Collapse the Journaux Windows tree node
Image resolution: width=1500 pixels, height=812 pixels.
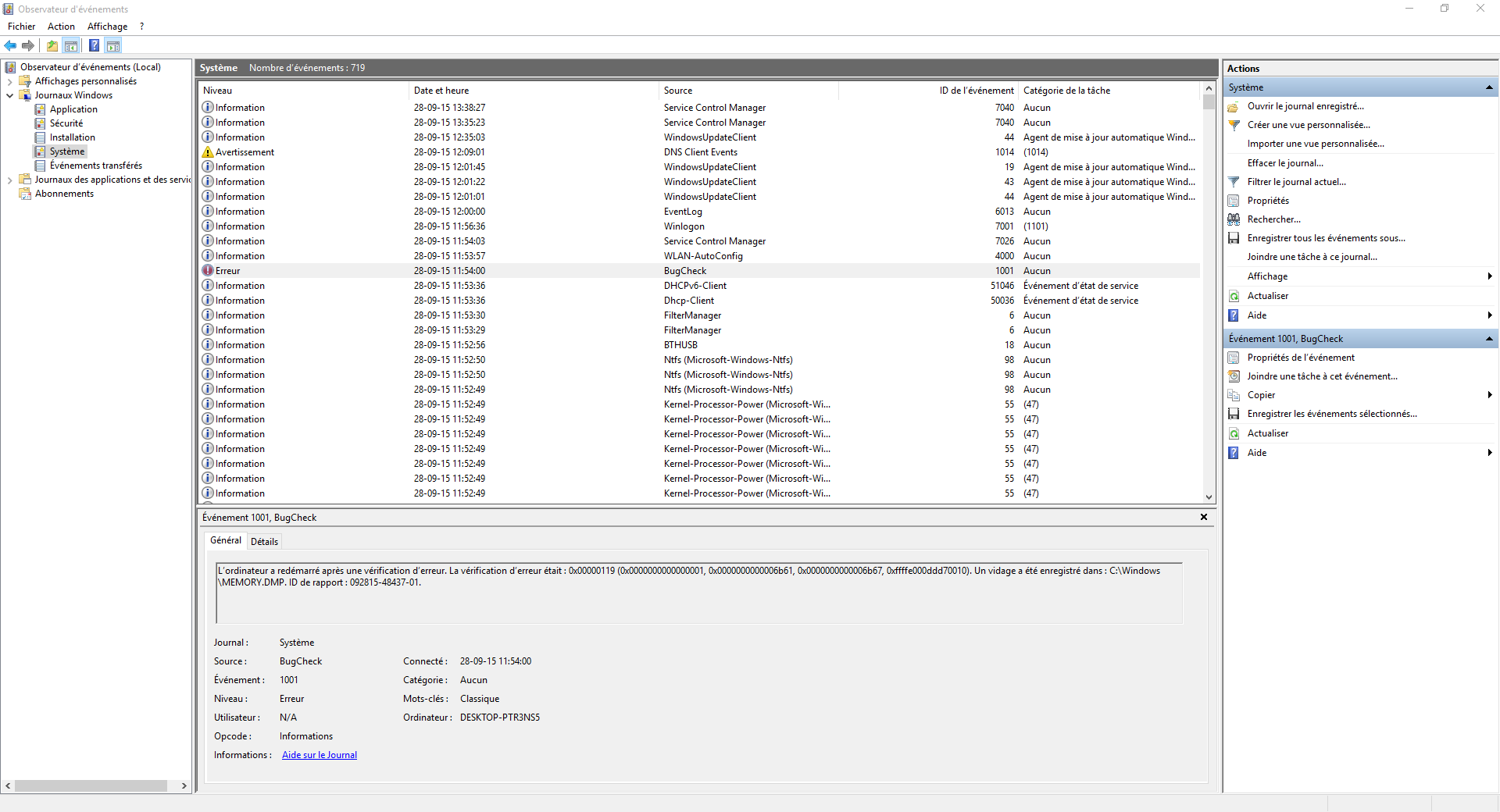click(x=9, y=95)
